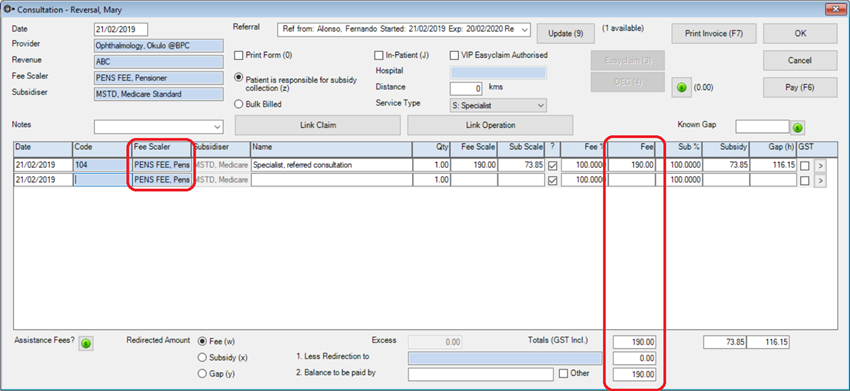Click the Fee Scale cell showing 190.00

[x=474, y=165]
